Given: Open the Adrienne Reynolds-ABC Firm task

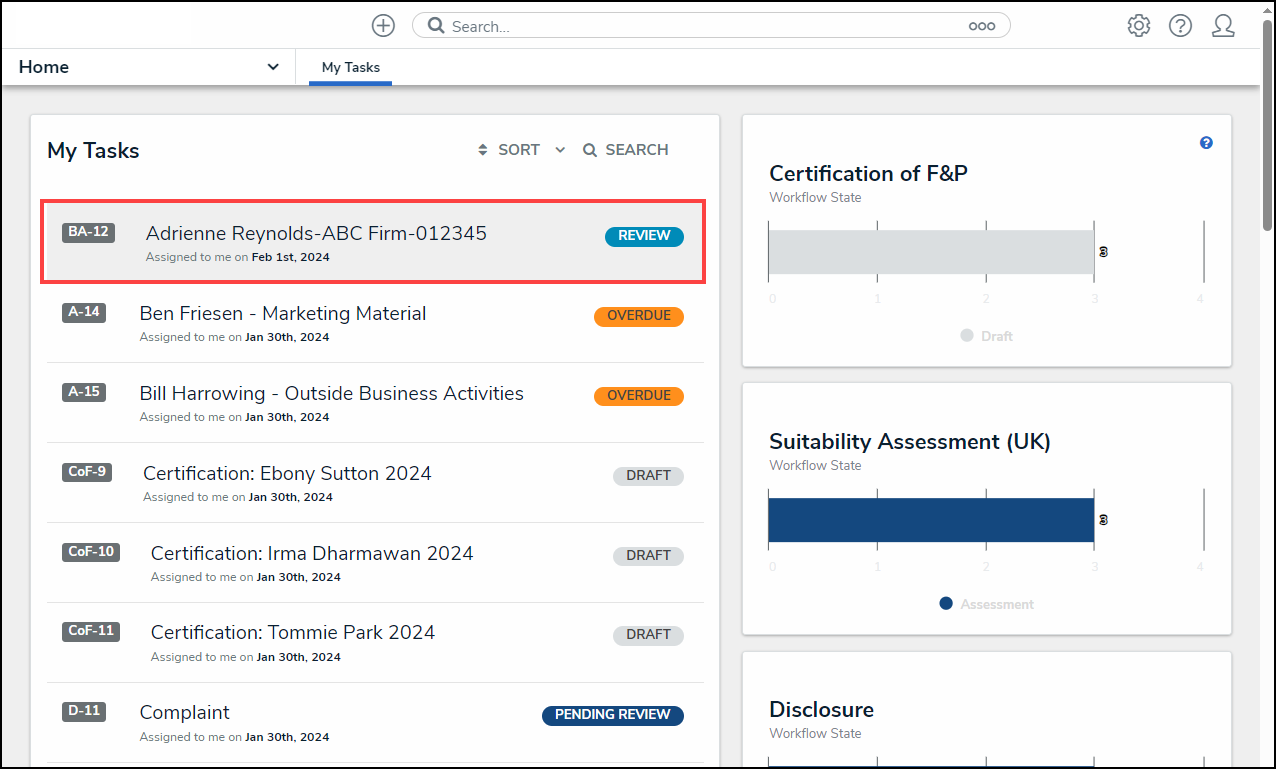Looking at the screenshot, I should pos(316,234).
